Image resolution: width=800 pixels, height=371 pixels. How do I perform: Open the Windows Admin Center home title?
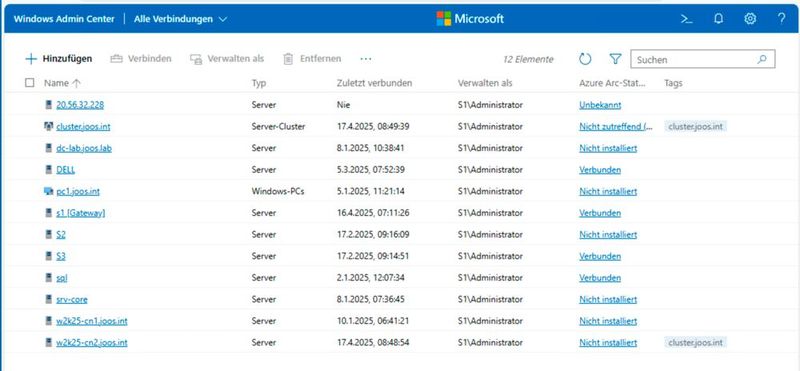(64, 19)
